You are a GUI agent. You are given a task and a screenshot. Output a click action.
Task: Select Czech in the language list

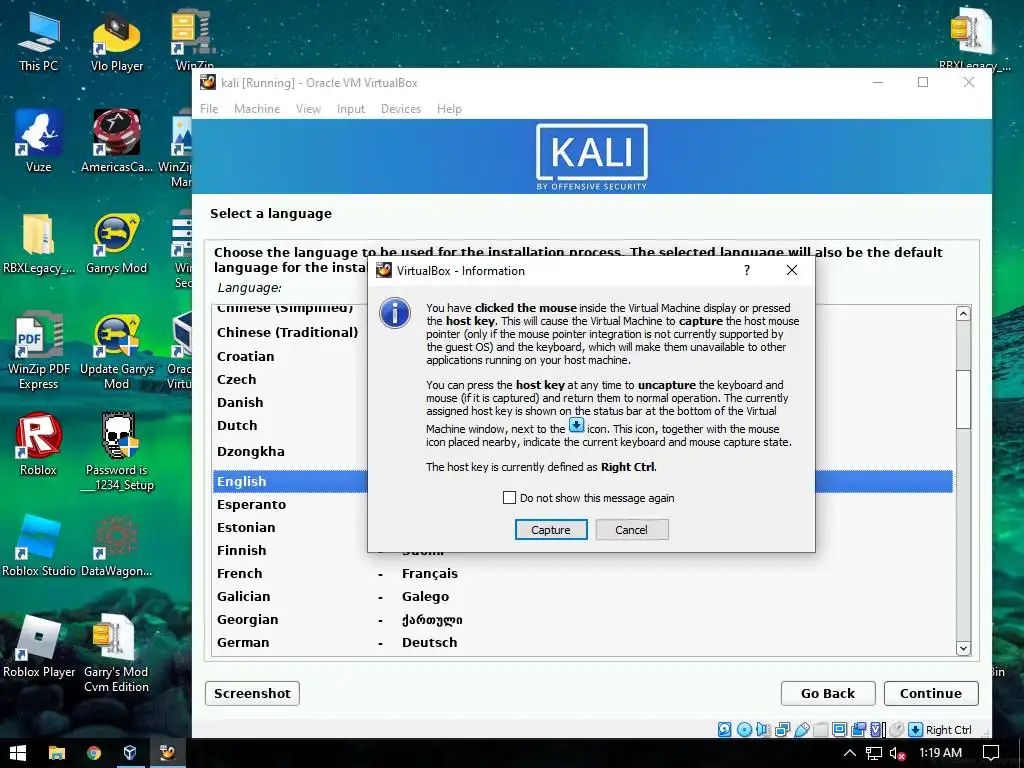[236, 379]
